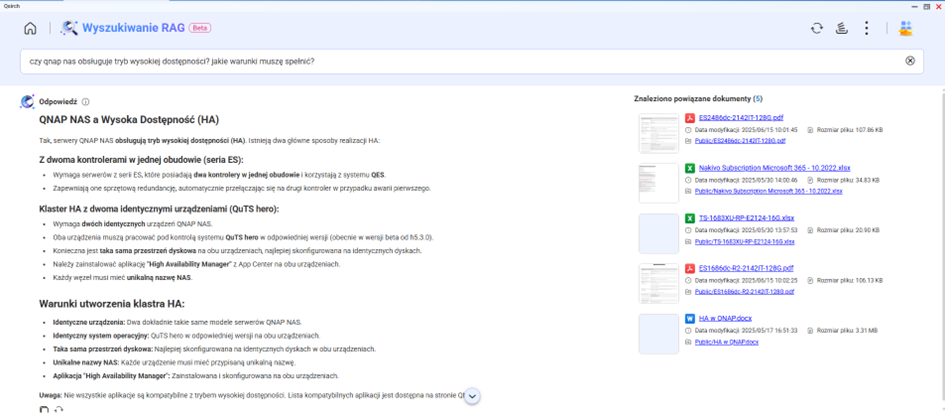Open TS-1683XU-RP-E2124-16G.xlsx document link

[x=747, y=218]
